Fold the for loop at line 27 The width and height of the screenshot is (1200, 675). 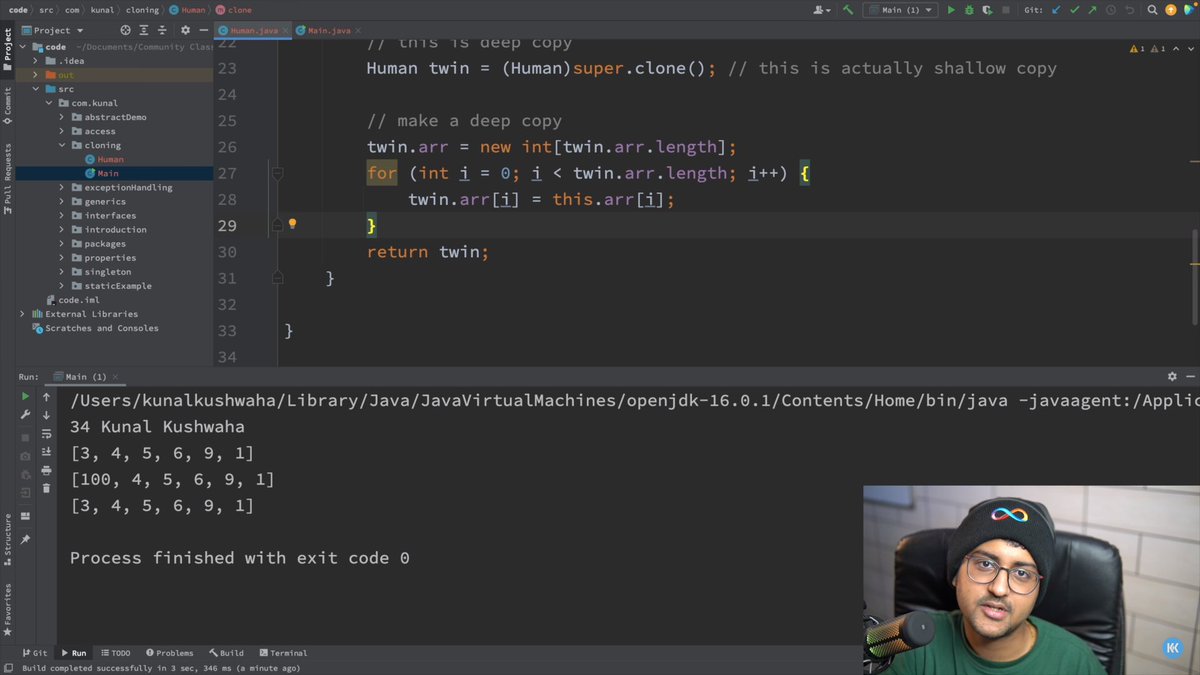click(x=278, y=173)
